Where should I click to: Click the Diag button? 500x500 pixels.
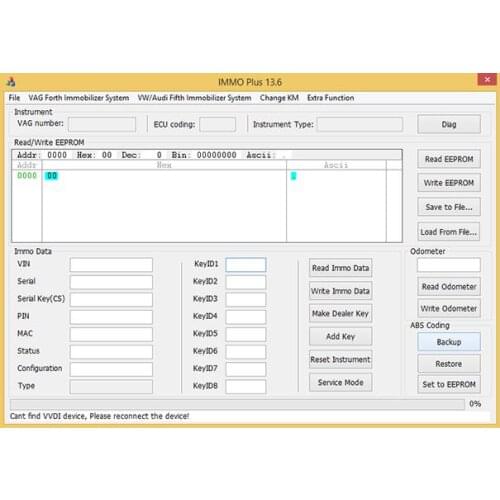coord(449,124)
